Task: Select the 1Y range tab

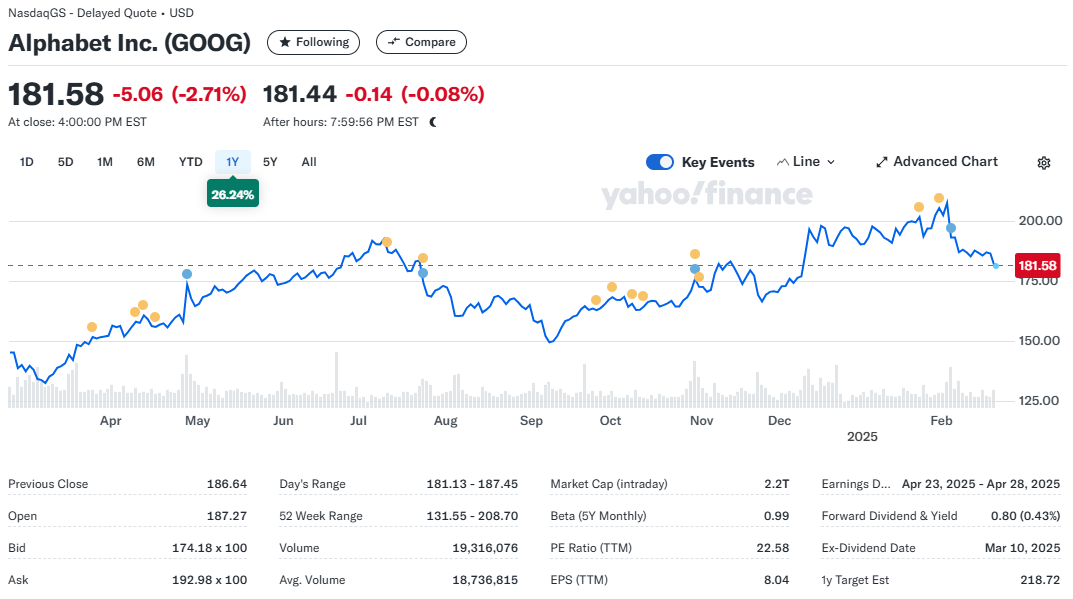Action: [x=233, y=162]
